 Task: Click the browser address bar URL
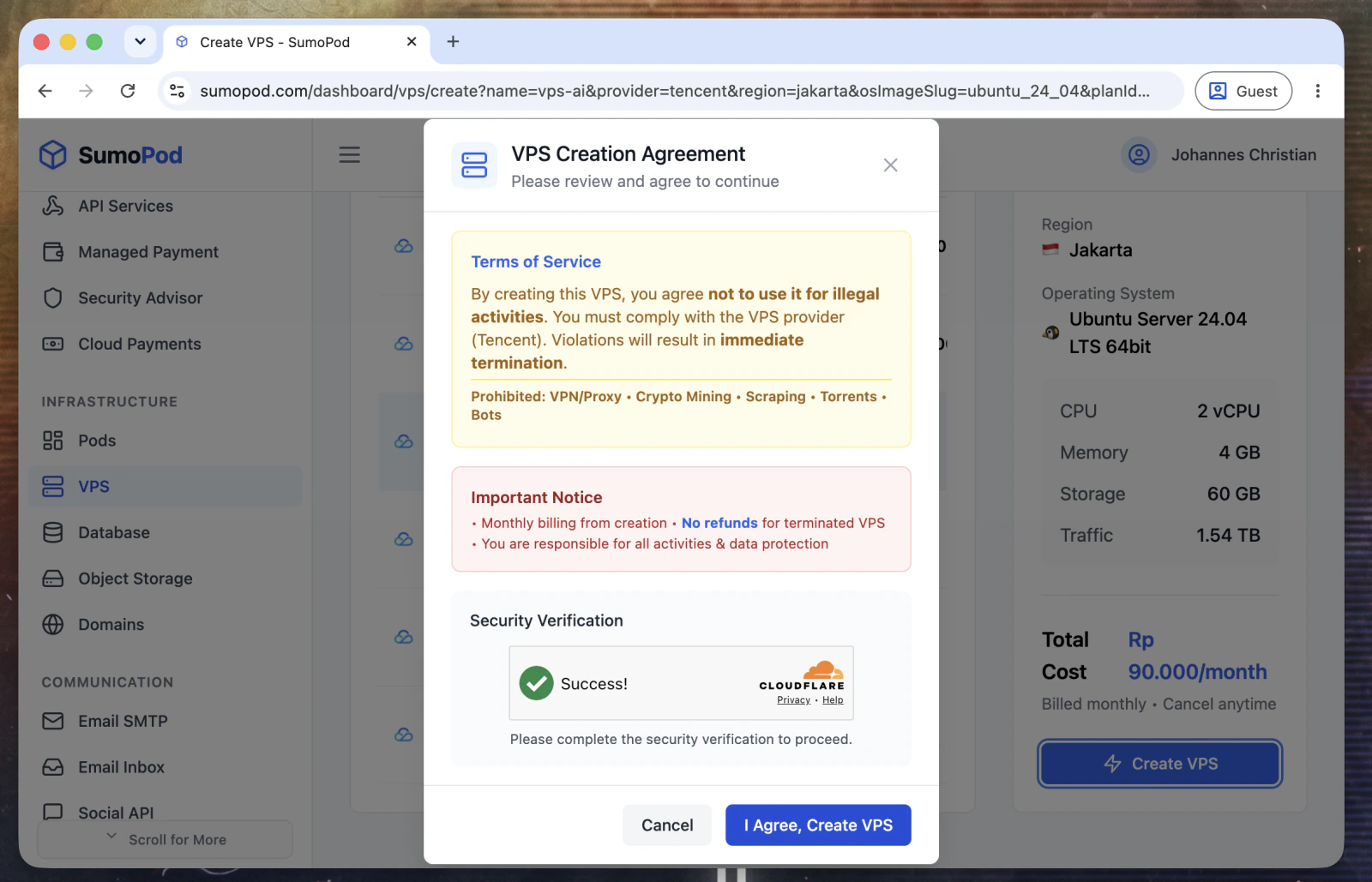[x=675, y=91]
